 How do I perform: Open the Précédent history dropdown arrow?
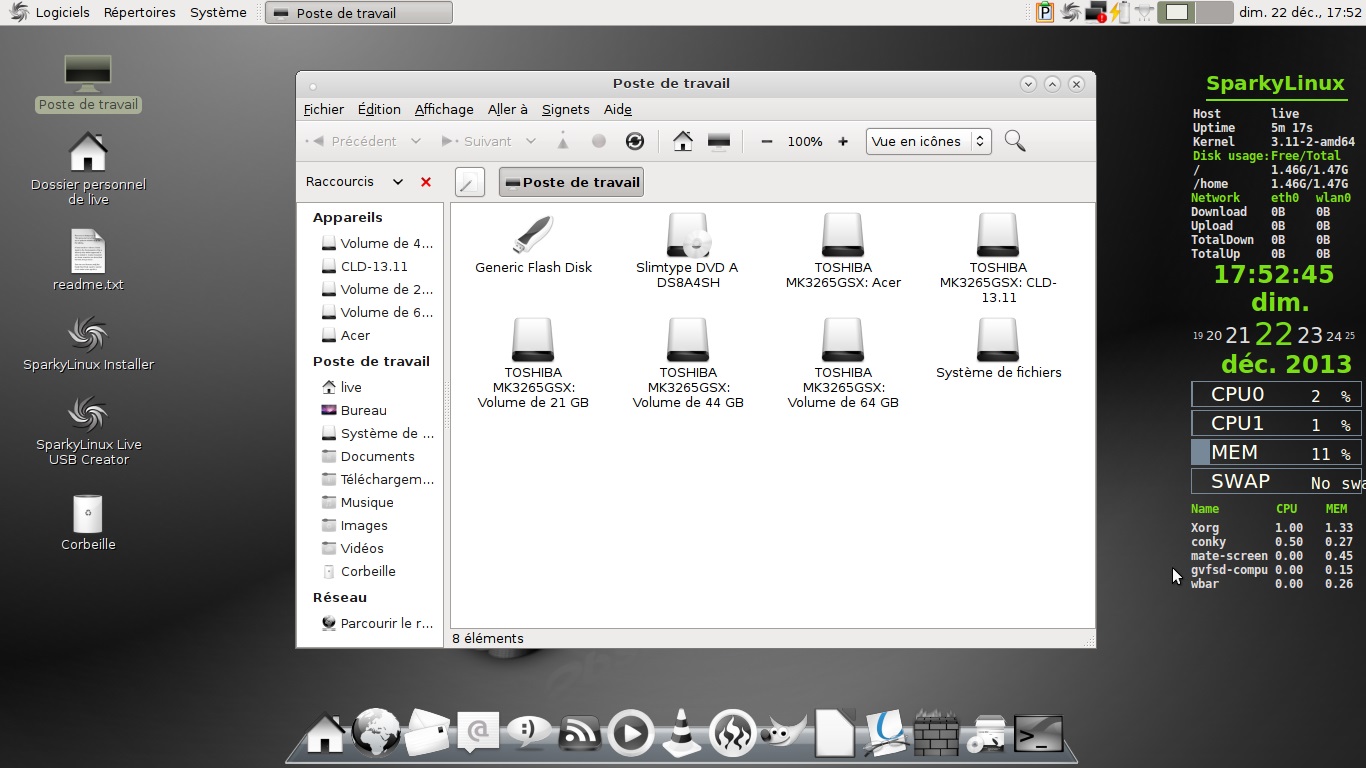coord(416,142)
